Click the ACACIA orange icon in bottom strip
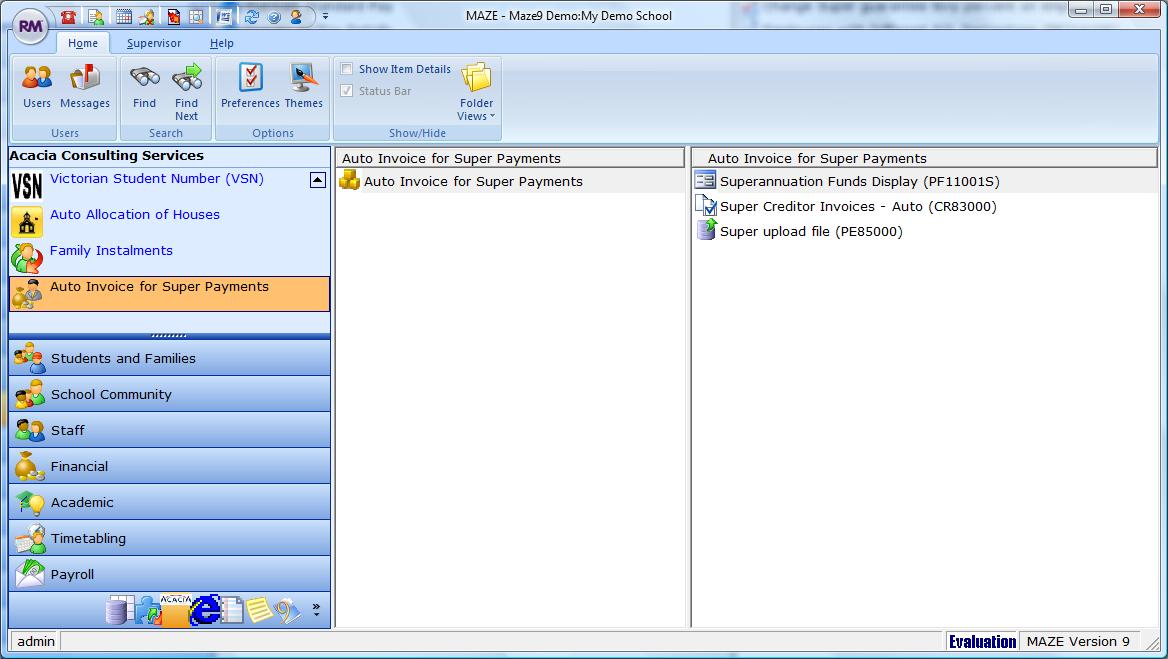 point(176,610)
